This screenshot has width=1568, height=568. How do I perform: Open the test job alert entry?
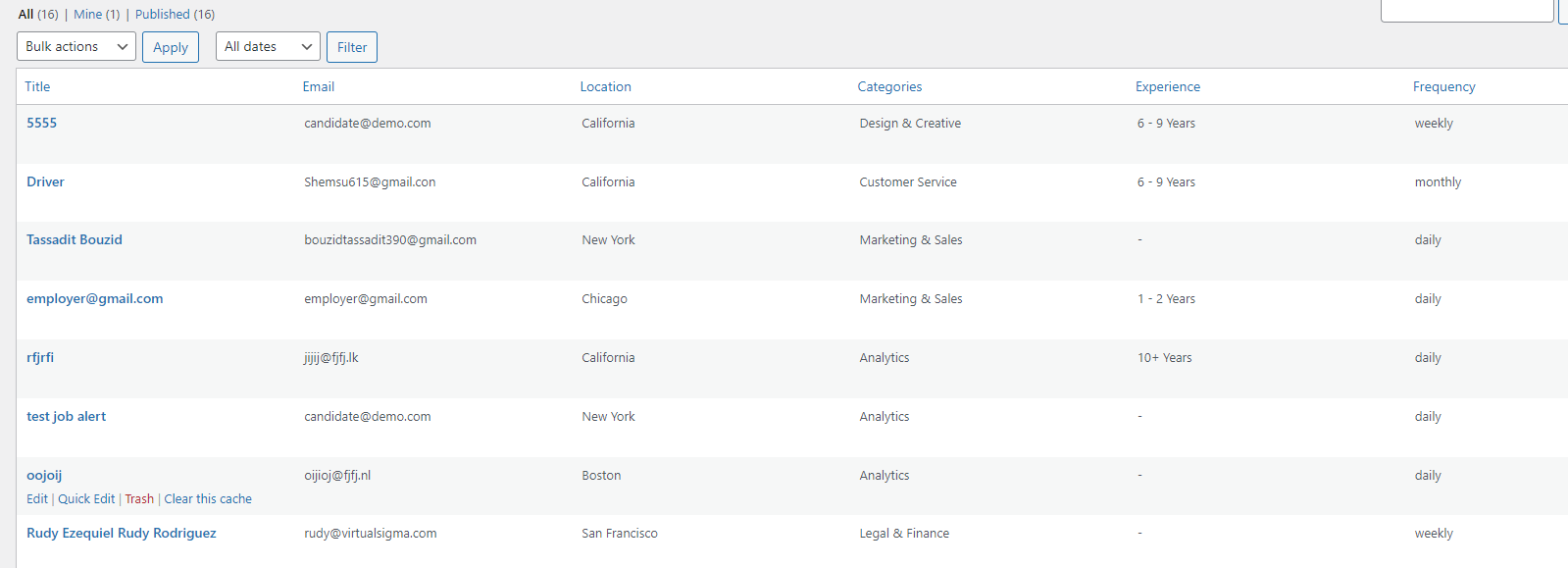tap(66, 417)
